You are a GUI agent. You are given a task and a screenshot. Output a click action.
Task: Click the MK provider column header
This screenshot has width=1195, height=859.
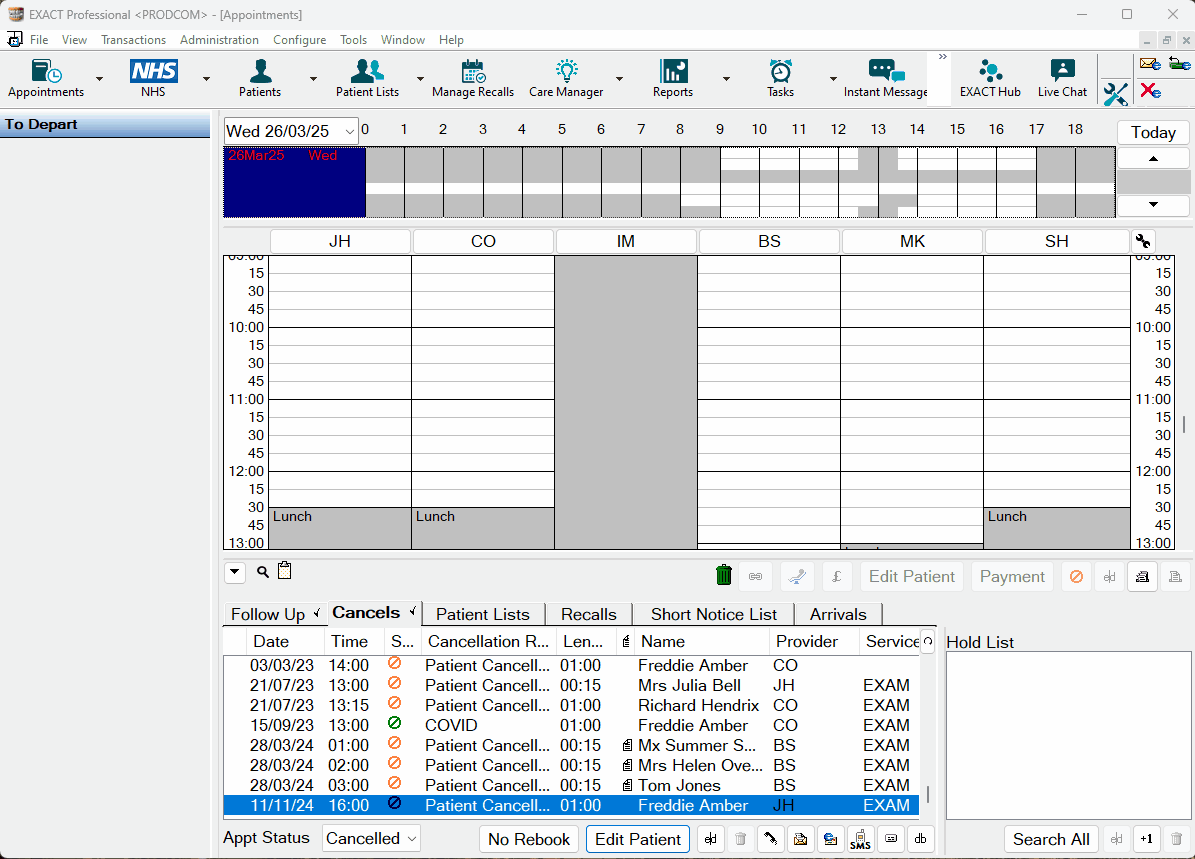click(912, 242)
